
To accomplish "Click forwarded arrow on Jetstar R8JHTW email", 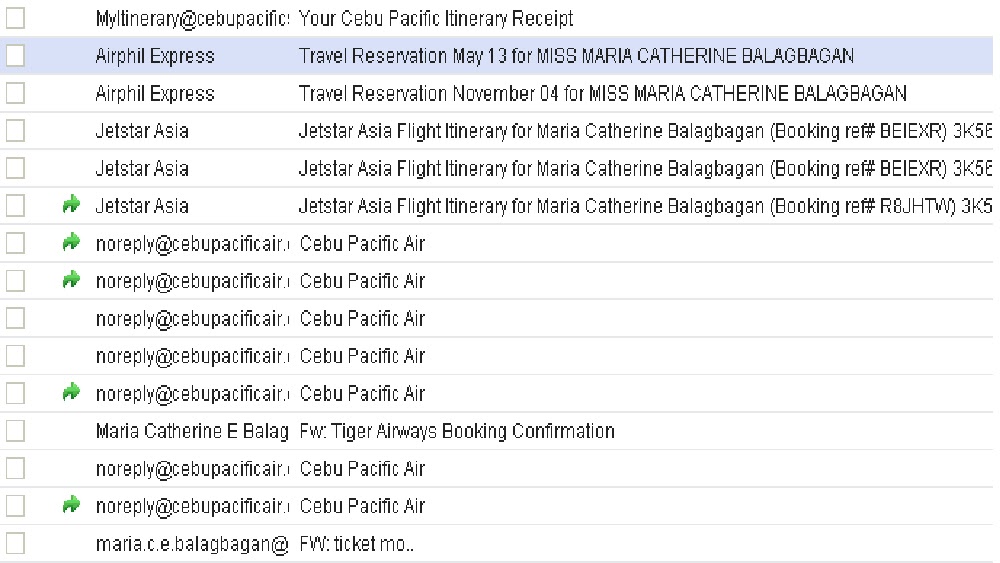I will [x=70, y=206].
